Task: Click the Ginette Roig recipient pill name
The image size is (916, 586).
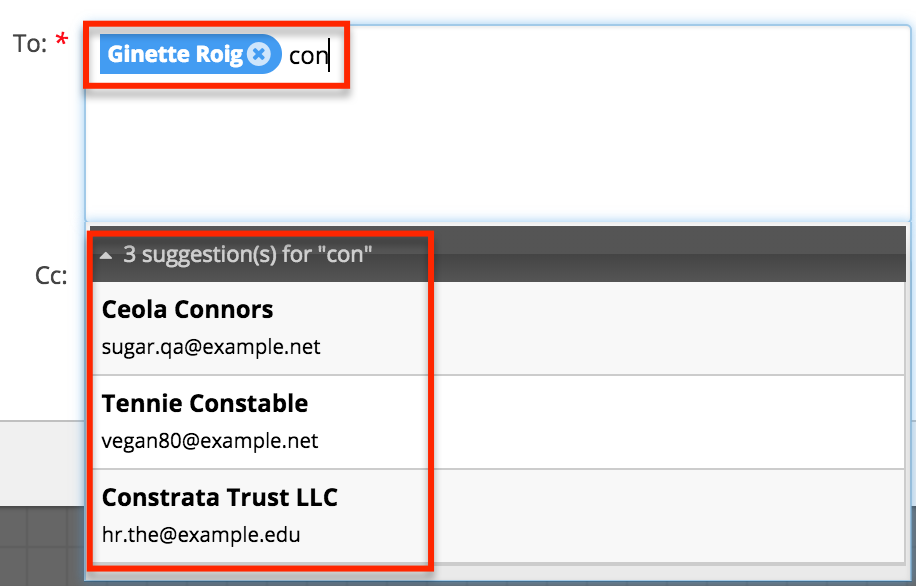Action: [175, 54]
